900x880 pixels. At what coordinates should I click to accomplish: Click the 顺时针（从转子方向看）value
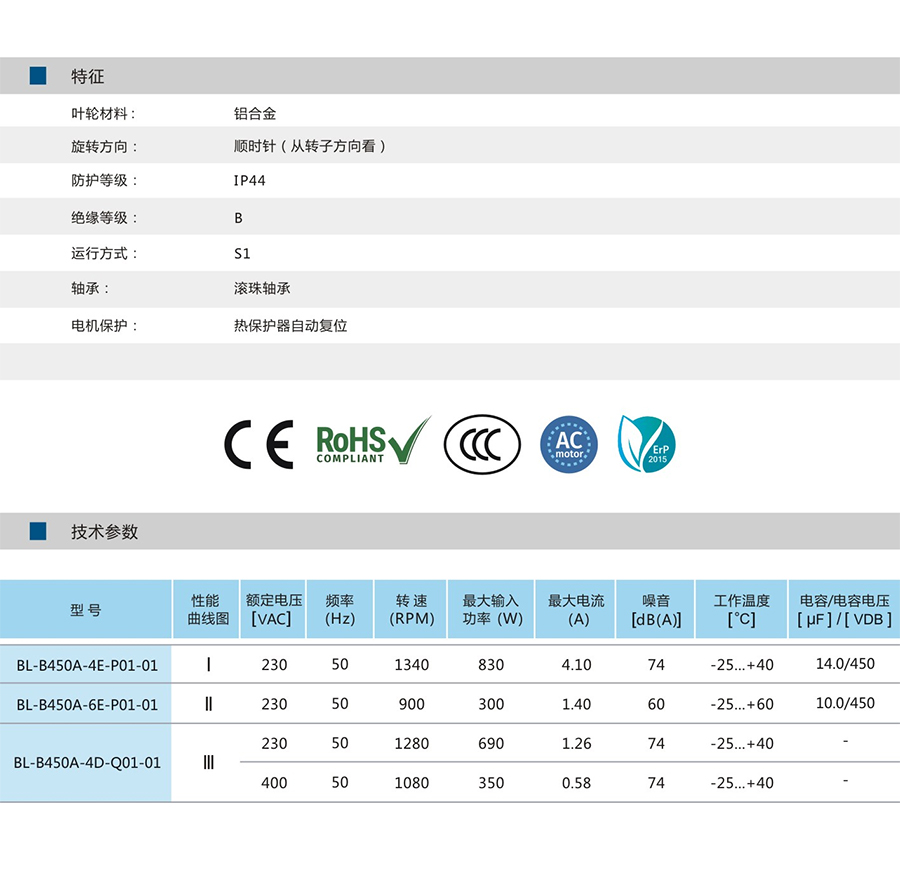click(310, 146)
